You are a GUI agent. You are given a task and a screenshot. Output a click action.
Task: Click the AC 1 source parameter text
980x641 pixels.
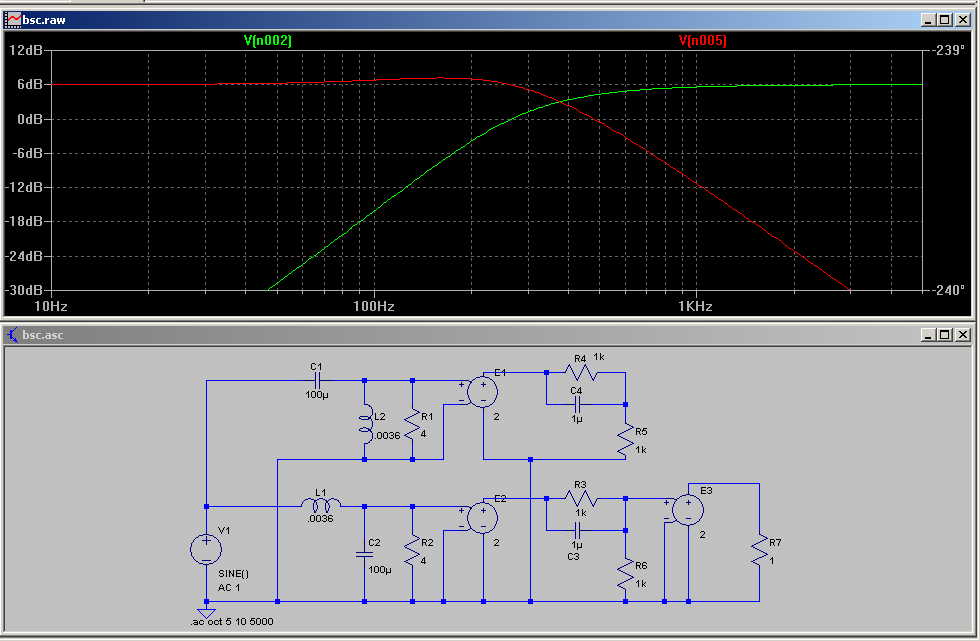pos(229,588)
